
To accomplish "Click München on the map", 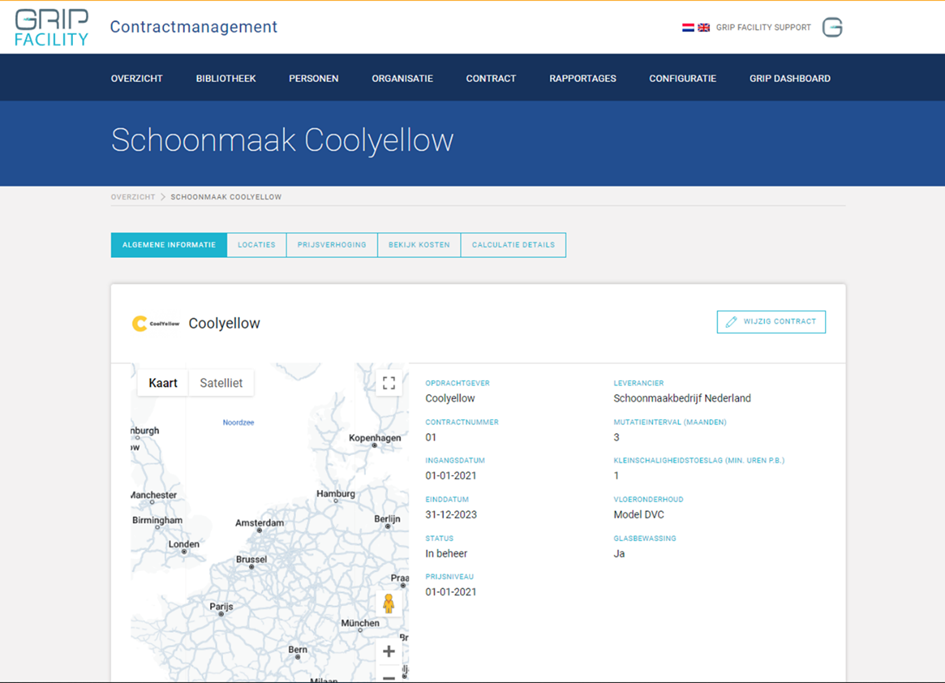I will [360, 623].
